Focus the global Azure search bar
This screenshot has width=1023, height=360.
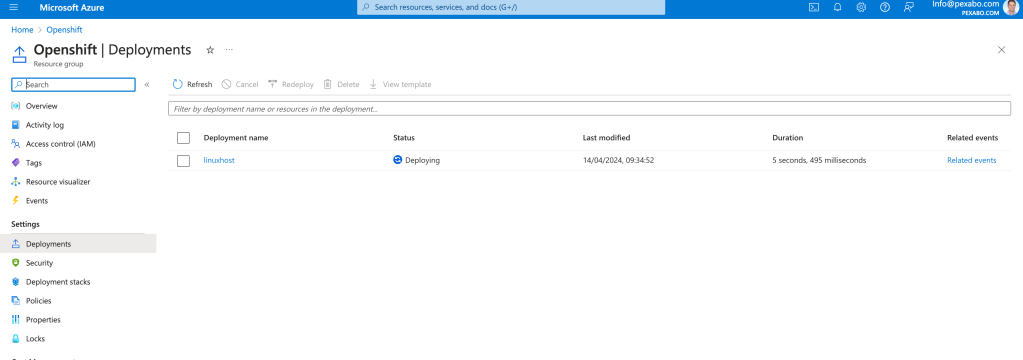coord(511,7)
